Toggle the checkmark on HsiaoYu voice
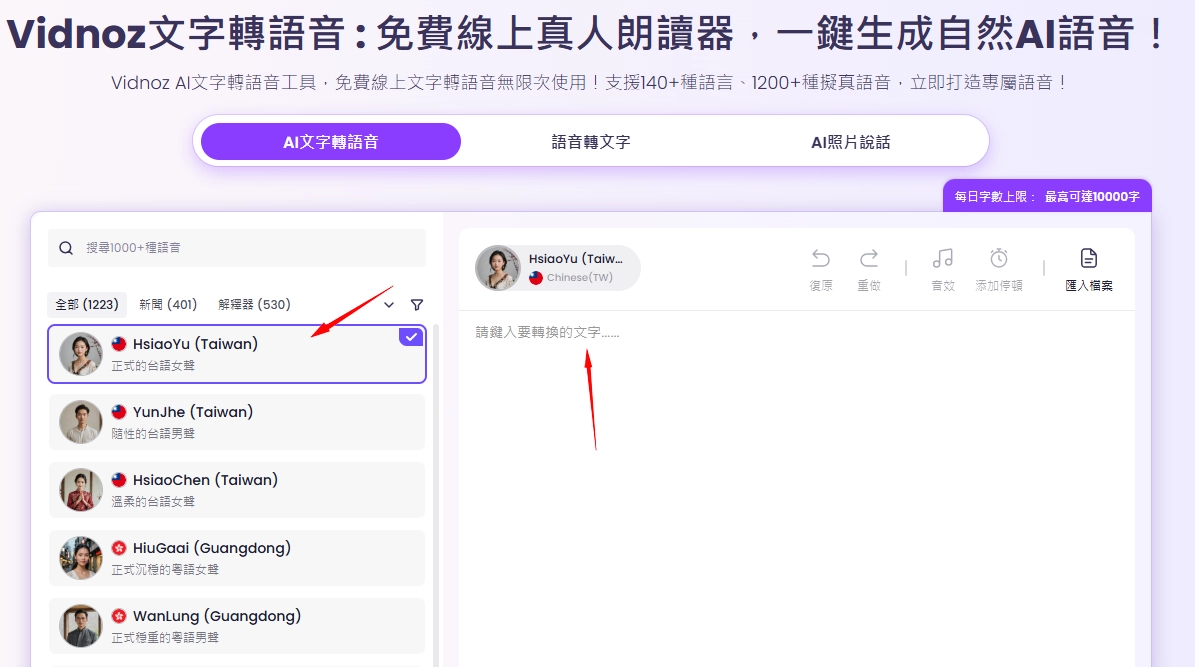Viewport: 1195px width, 667px height. 411,337
